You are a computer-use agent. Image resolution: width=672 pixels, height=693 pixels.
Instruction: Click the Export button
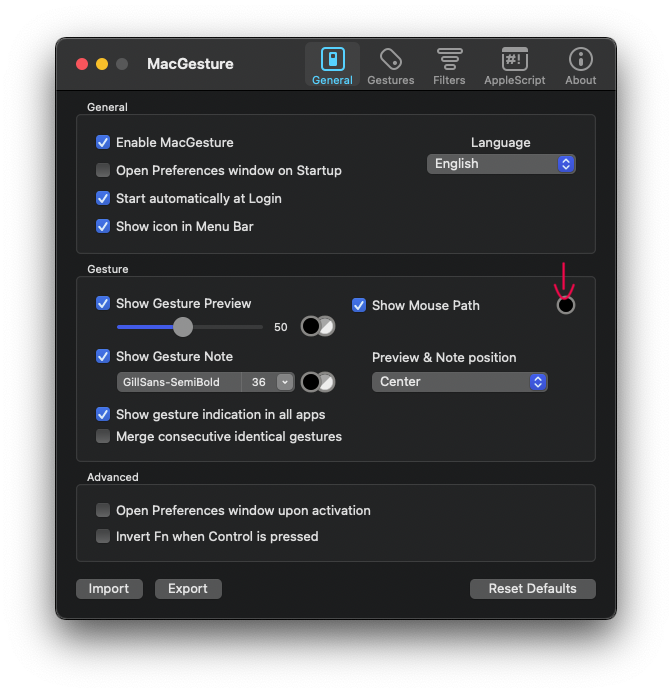click(188, 589)
